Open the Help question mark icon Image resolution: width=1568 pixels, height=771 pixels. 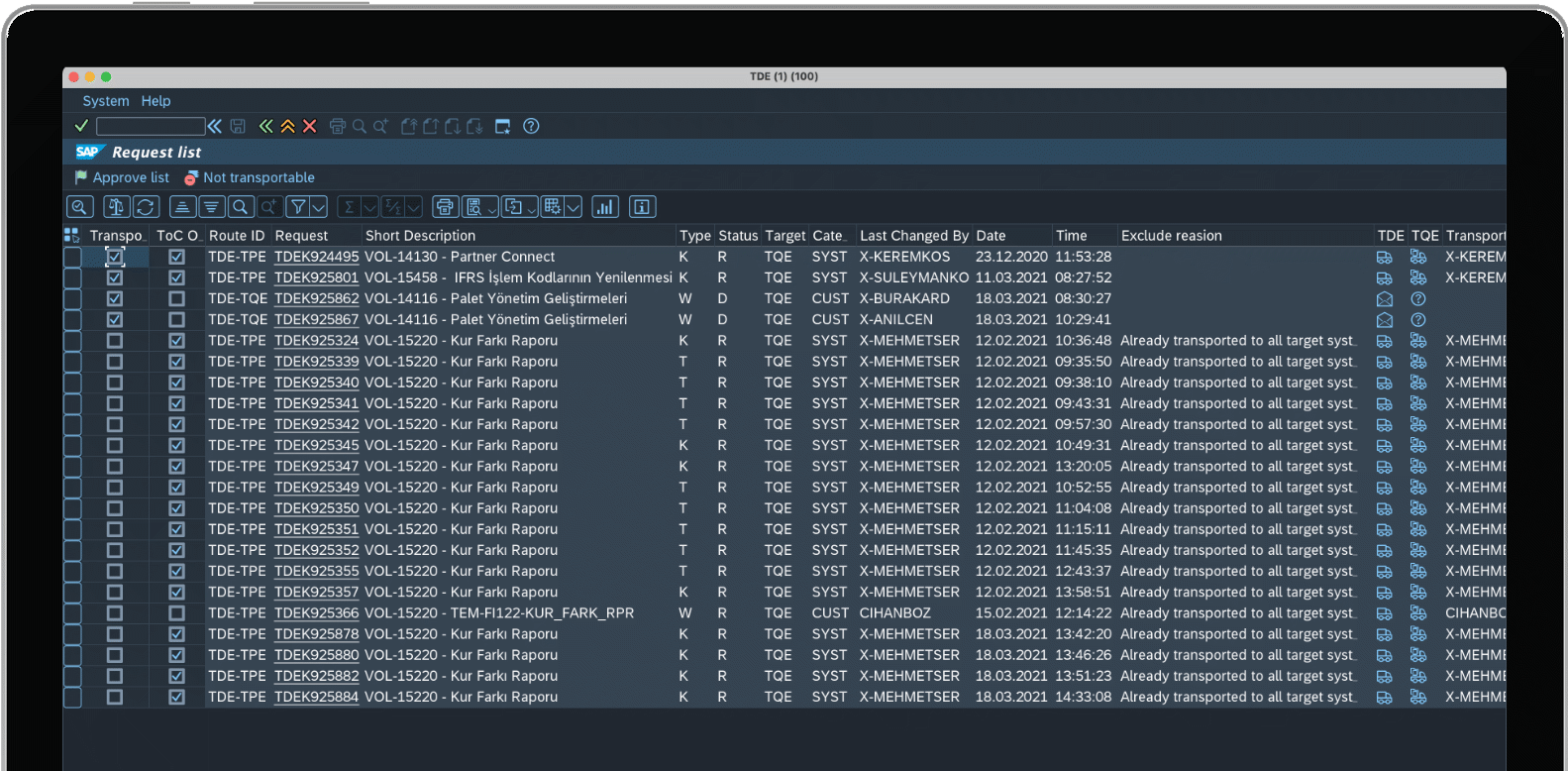(531, 126)
